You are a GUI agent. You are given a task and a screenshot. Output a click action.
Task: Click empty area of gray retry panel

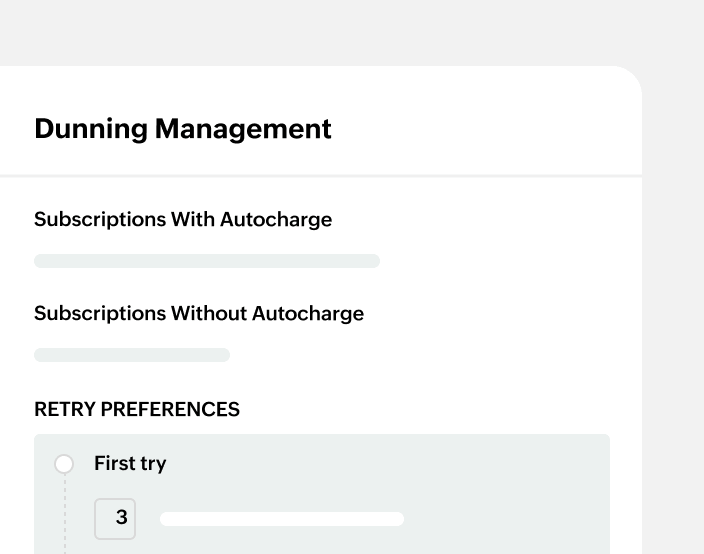coord(450,470)
